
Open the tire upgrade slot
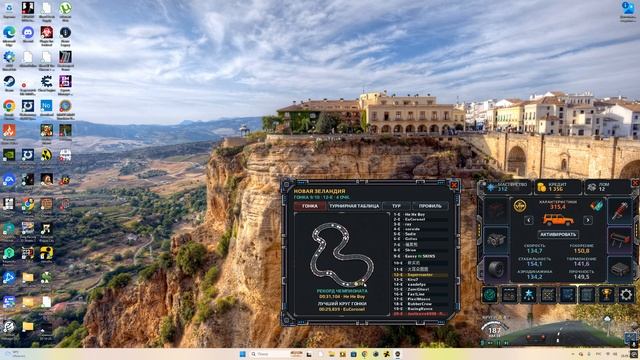496,269
